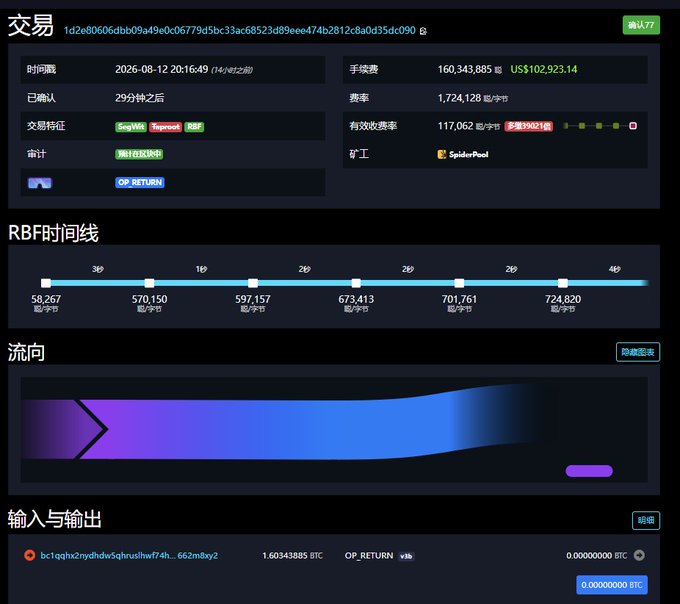The height and width of the screenshot is (604, 680).
Task: Click the RBF feature badge
Action: [194, 127]
